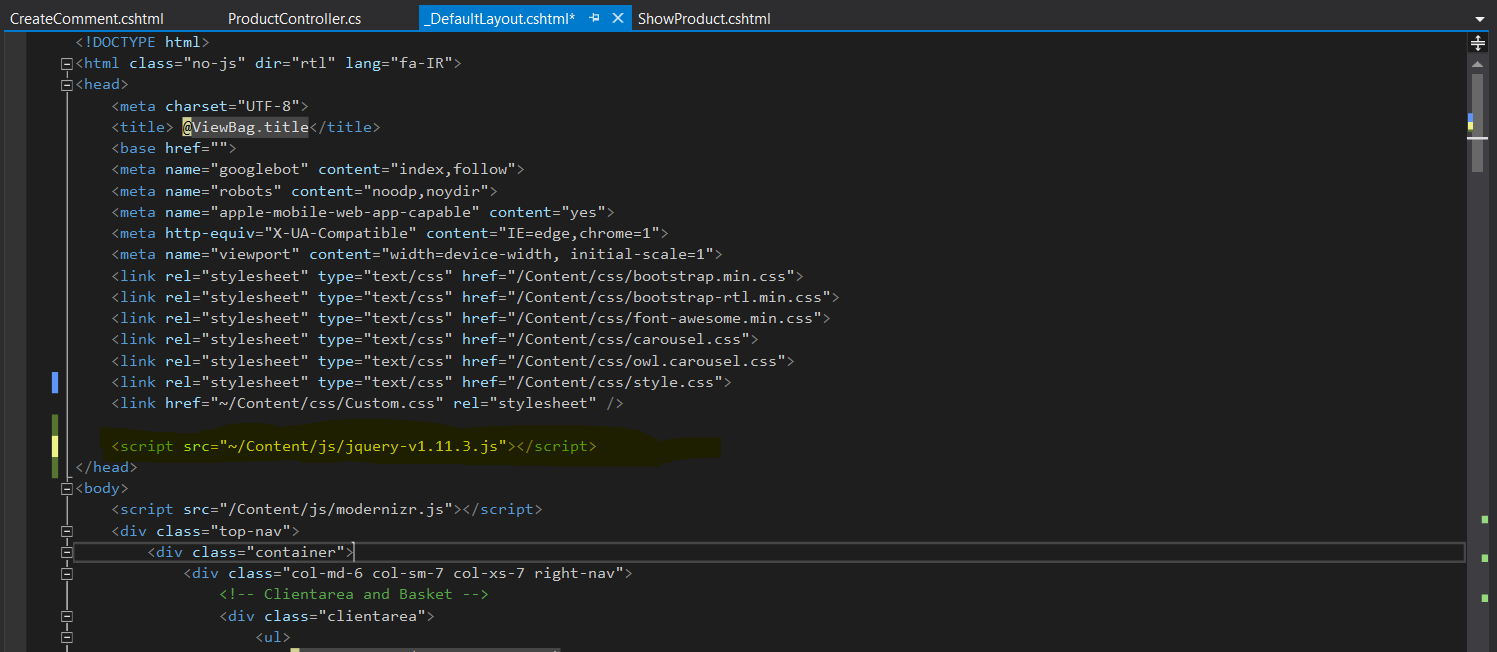1497x652 pixels.
Task: Fold the top-nav div block
Action: point(67,531)
